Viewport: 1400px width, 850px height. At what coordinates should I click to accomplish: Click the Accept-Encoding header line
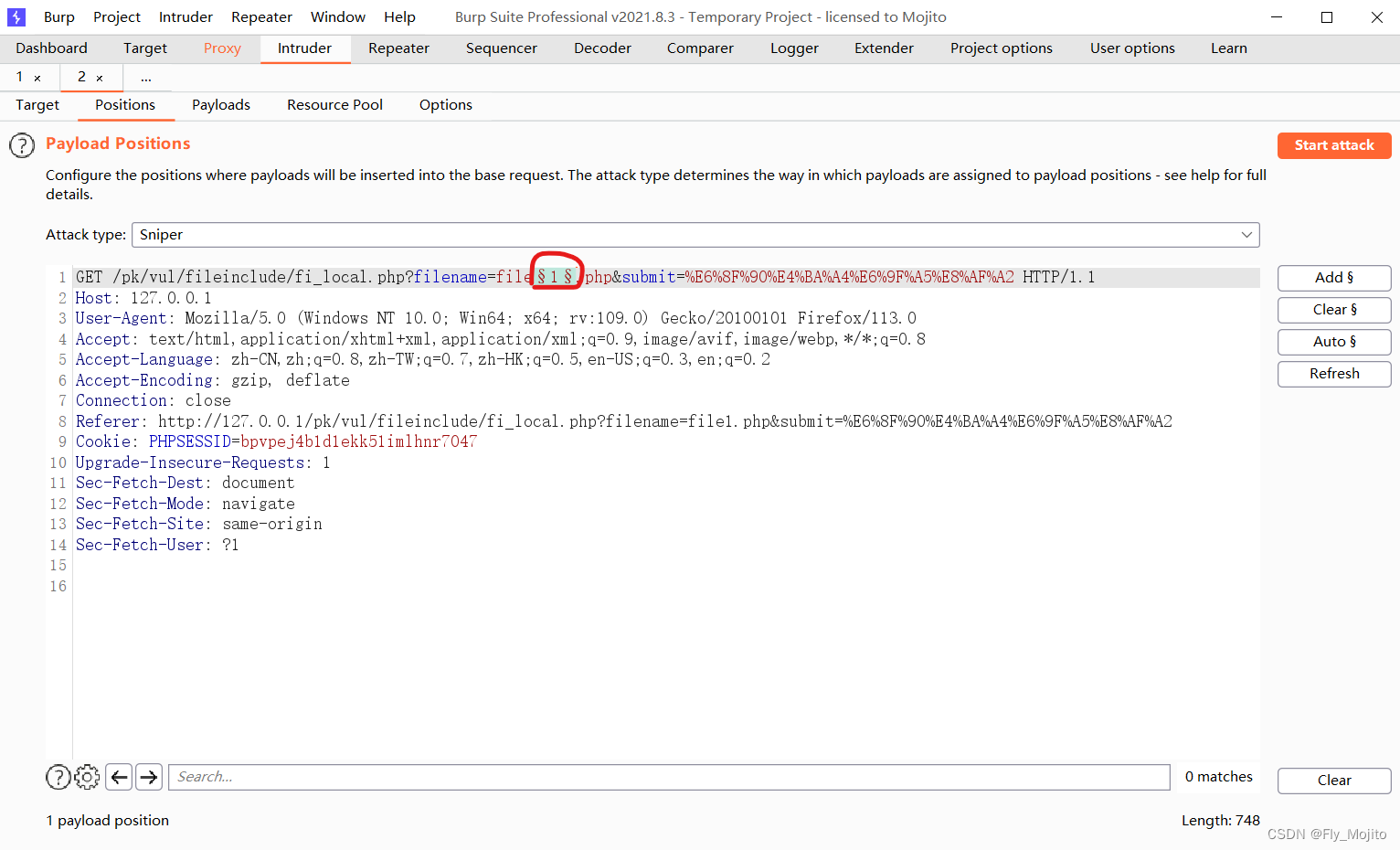(x=212, y=380)
